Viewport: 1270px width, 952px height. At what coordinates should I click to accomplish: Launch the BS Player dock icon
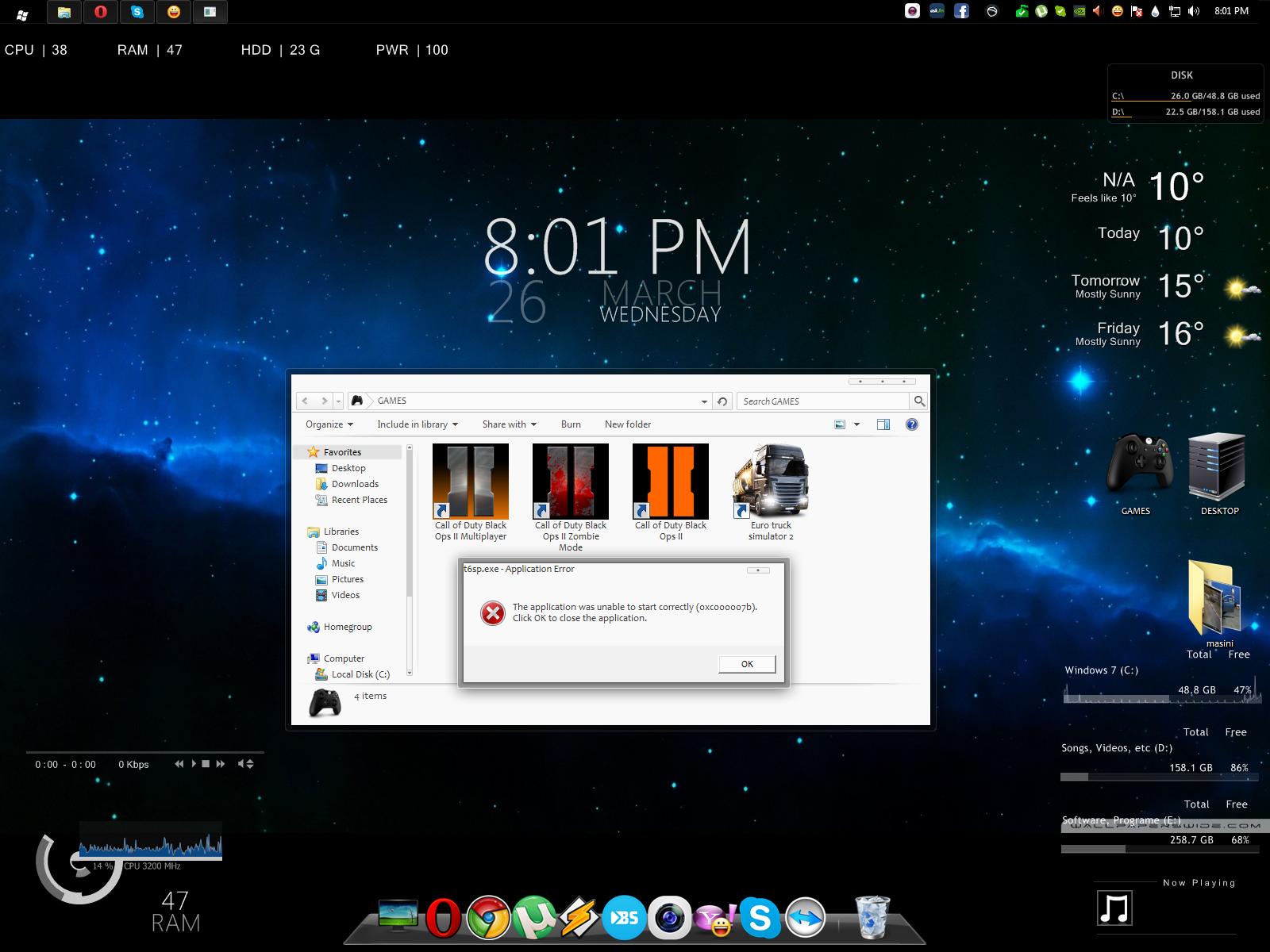tap(624, 919)
